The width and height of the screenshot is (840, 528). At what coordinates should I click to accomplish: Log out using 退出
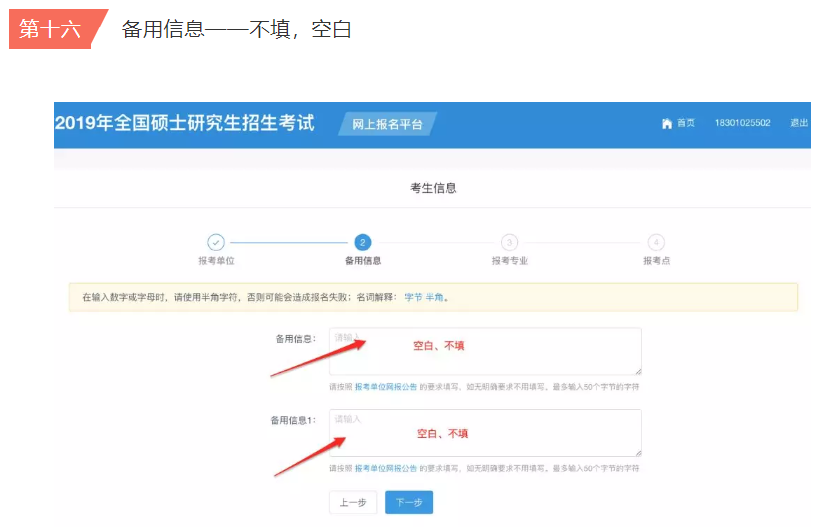[x=799, y=123]
